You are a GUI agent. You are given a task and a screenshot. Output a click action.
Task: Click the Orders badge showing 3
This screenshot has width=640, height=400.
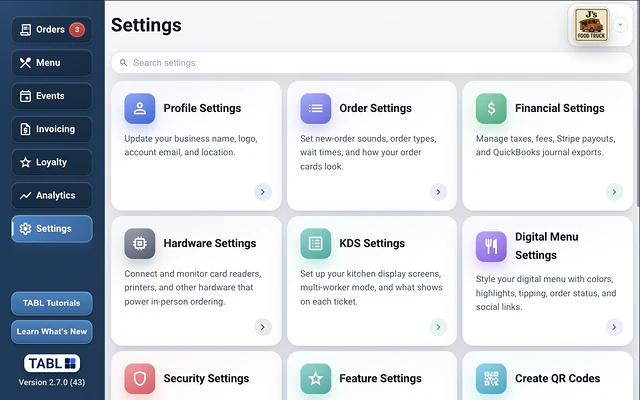tap(77, 30)
